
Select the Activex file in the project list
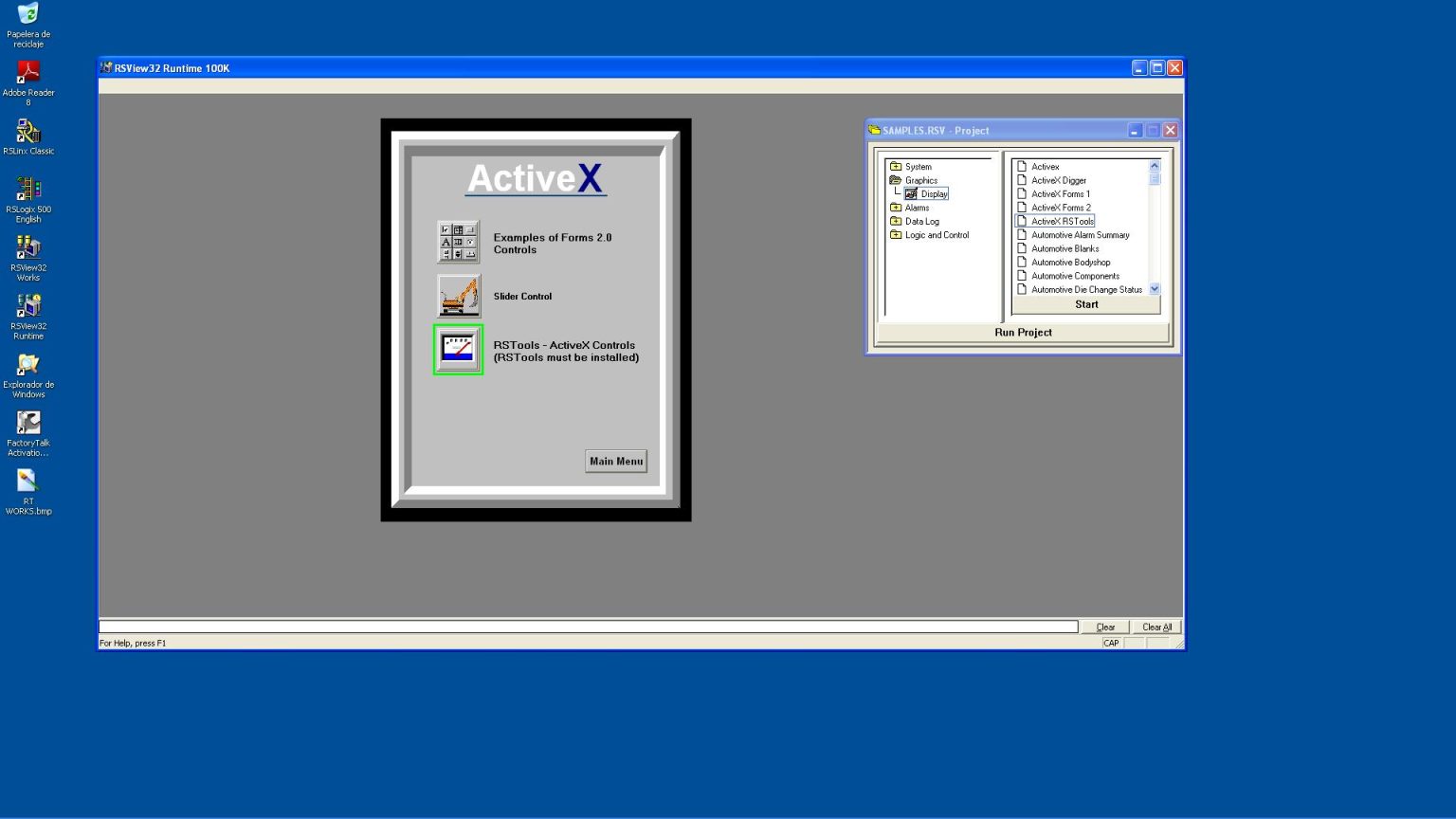(x=1045, y=166)
